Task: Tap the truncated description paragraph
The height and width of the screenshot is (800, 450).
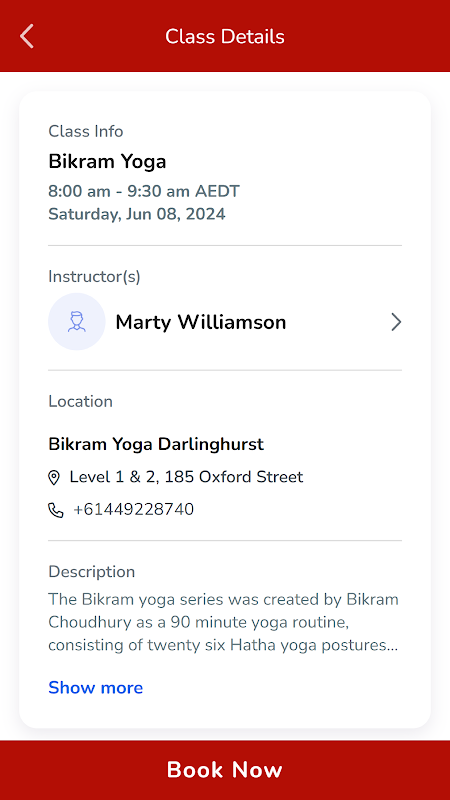Action: (223, 622)
